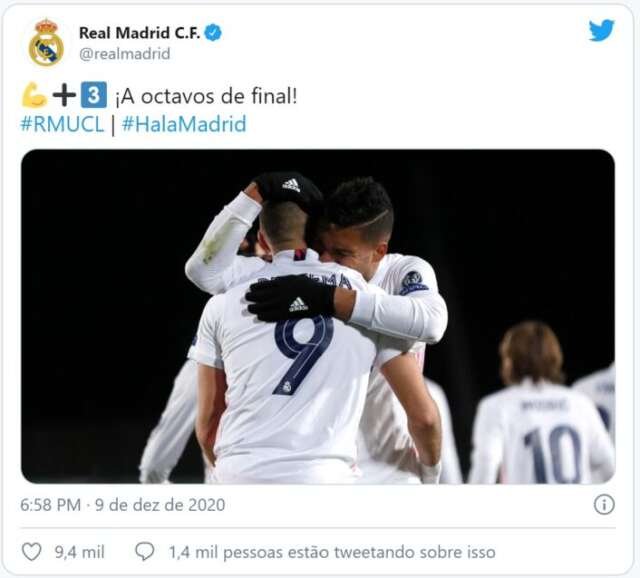This screenshot has height=578, width=640.
Task: Click the blue verified badge
Action: (213, 33)
